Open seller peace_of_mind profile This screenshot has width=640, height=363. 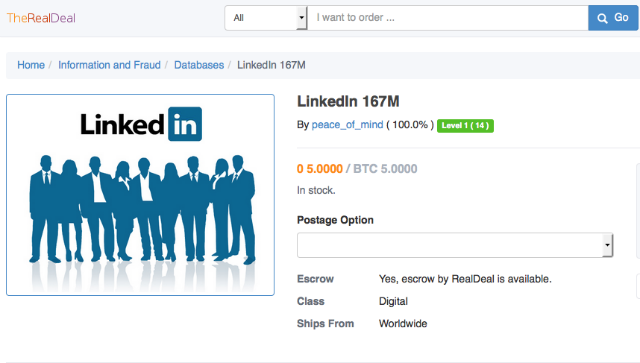347,125
